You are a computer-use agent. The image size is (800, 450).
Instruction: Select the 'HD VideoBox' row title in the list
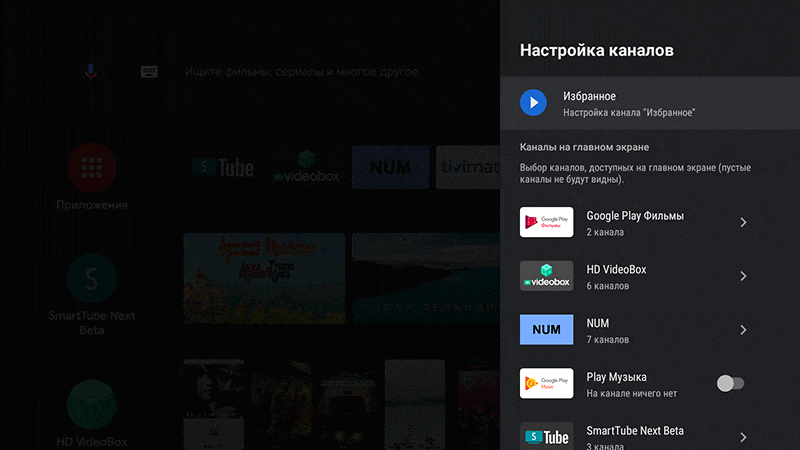[x=616, y=269]
